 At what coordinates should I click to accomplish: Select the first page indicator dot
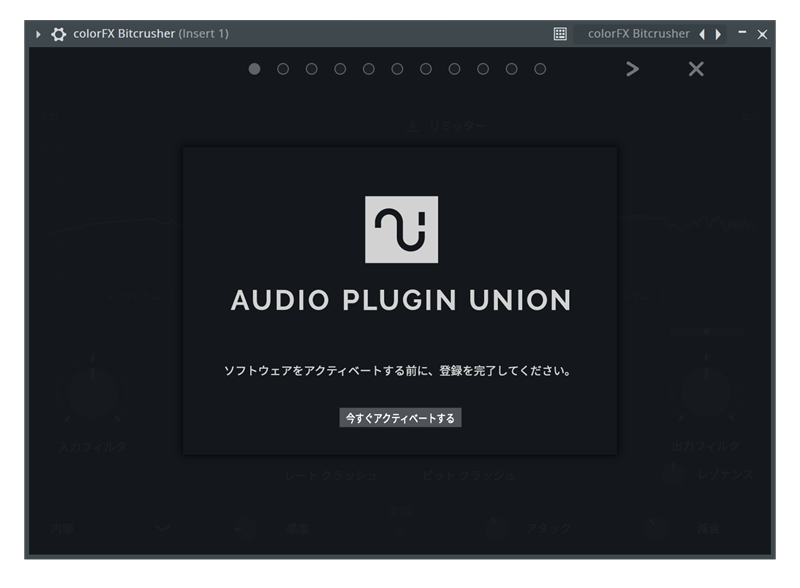pyautogui.click(x=254, y=69)
